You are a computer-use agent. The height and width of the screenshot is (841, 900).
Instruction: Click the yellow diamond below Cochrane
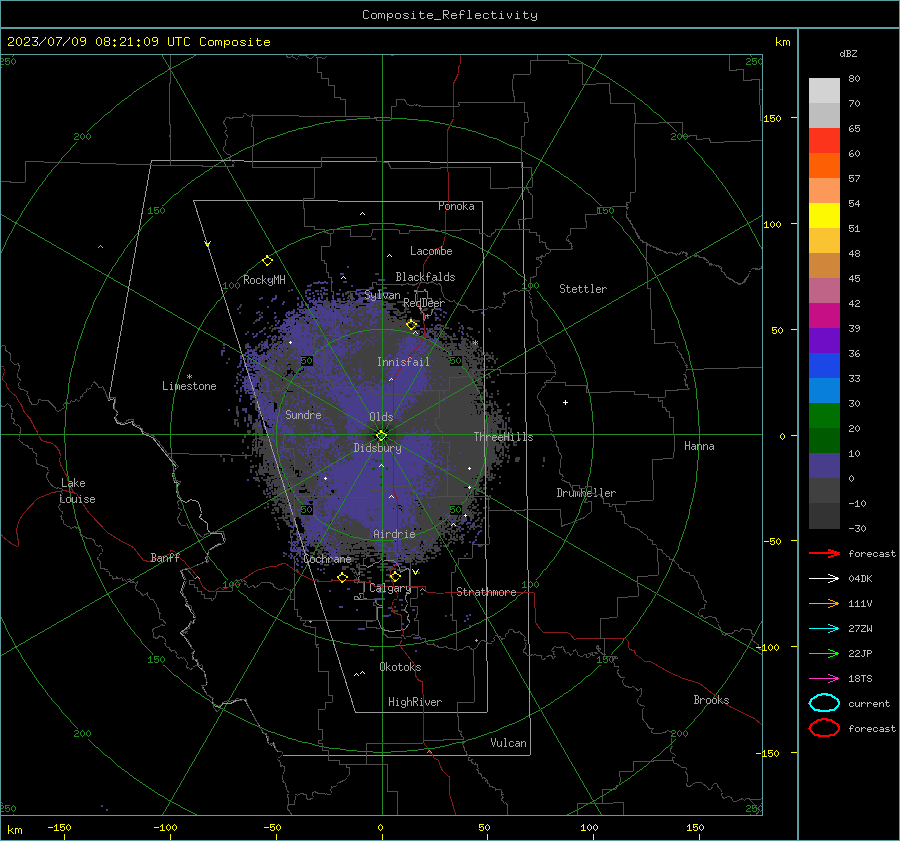pos(342,577)
